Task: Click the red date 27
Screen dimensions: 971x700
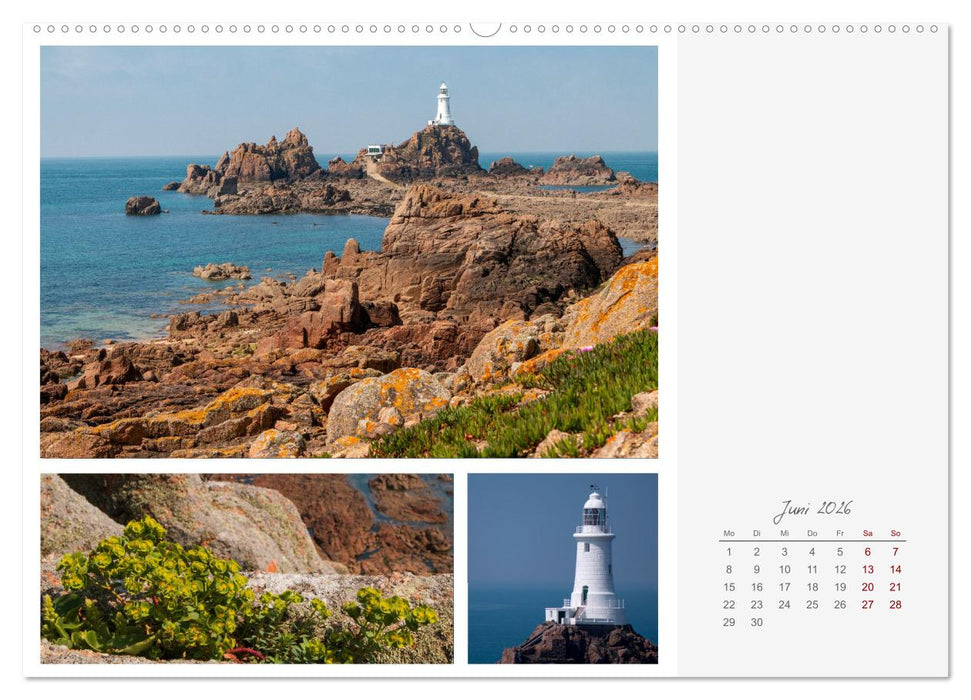Action: [x=868, y=604]
